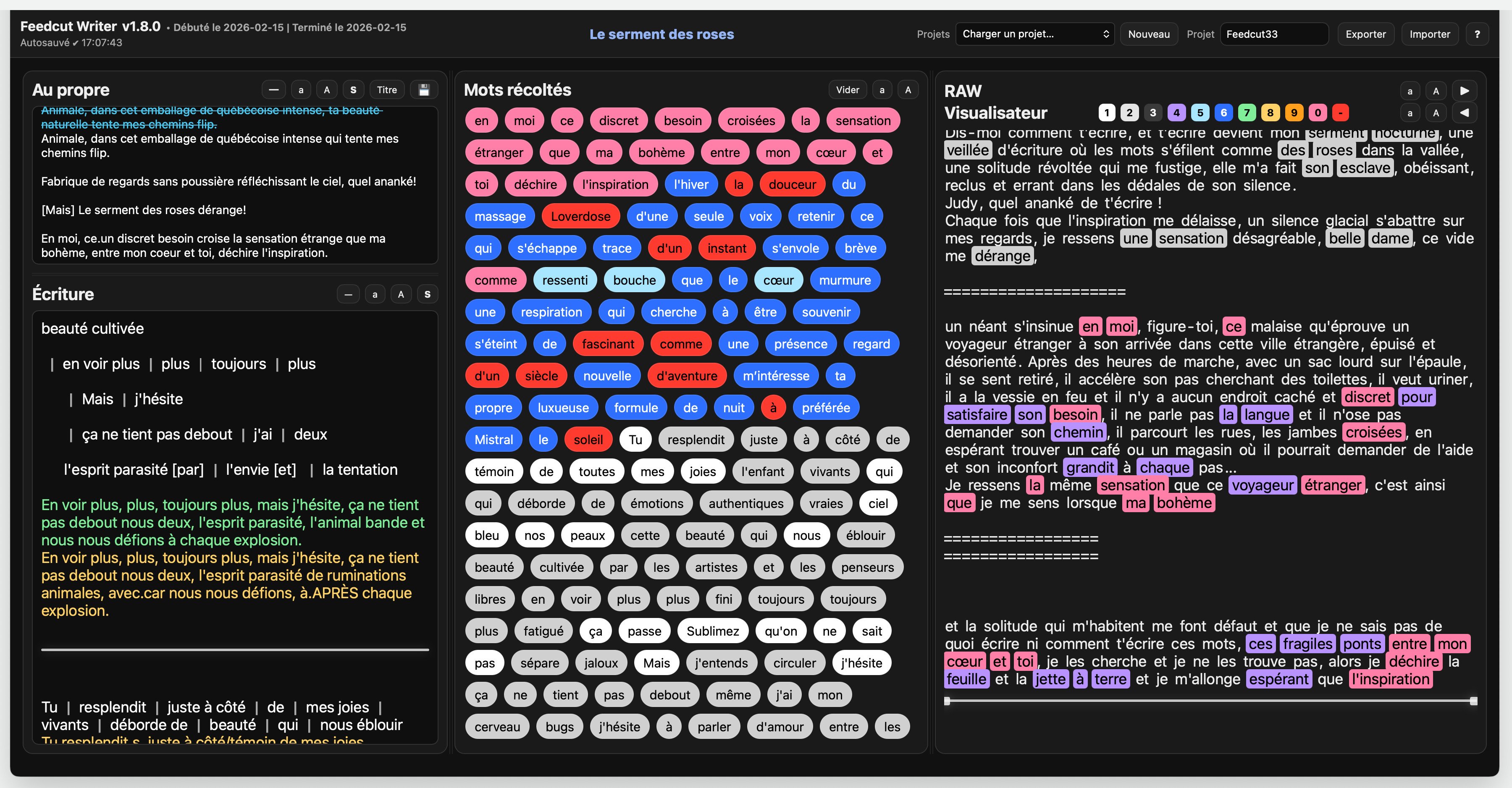This screenshot has width=1512, height=788.
Task: Click the Titre button in Au propre
Action: 387,90
